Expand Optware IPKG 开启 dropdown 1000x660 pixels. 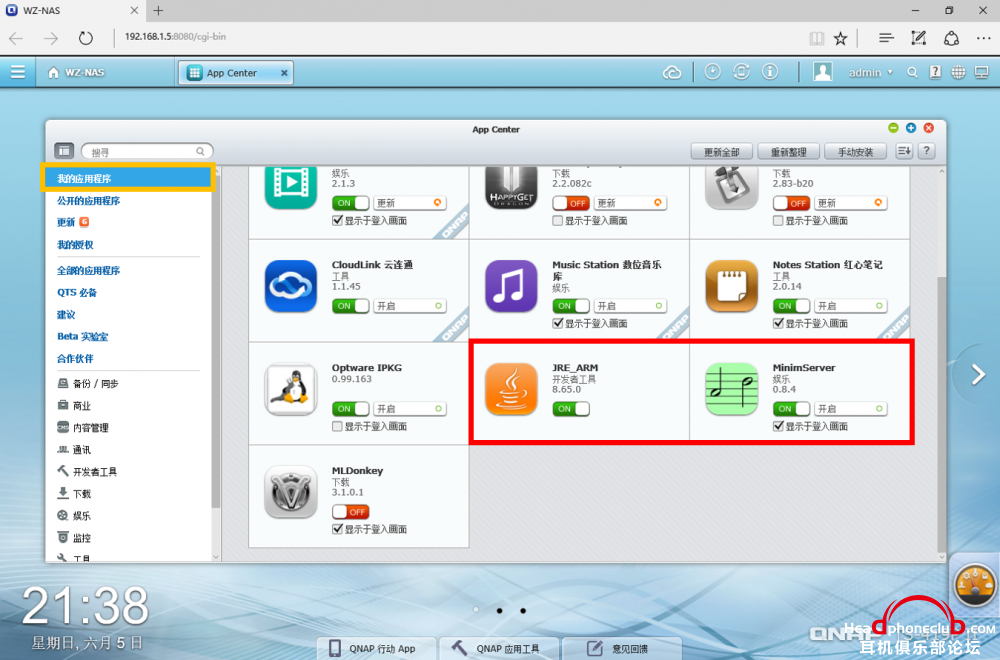pos(409,409)
